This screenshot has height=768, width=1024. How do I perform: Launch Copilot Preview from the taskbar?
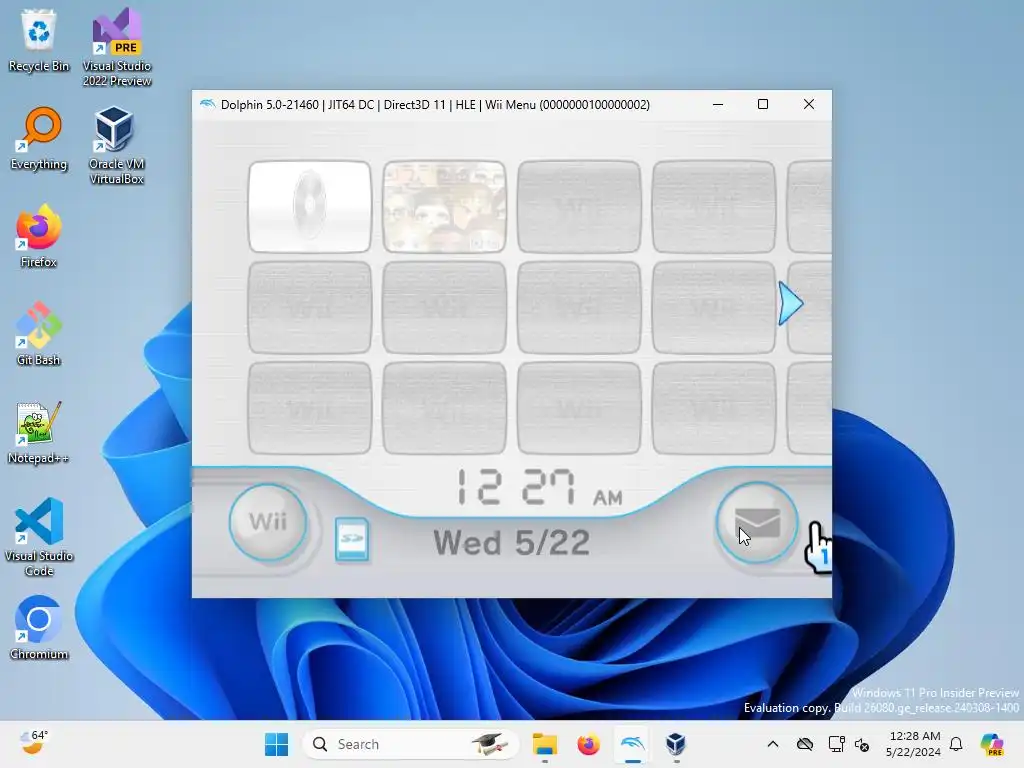click(x=992, y=744)
